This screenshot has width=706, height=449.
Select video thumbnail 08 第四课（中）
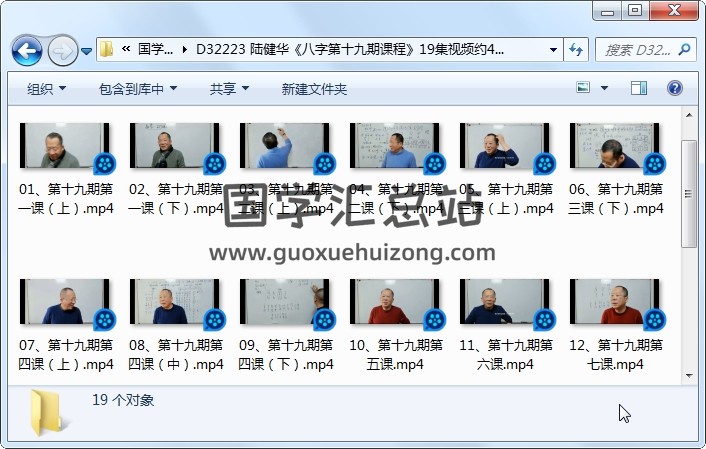click(x=175, y=302)
